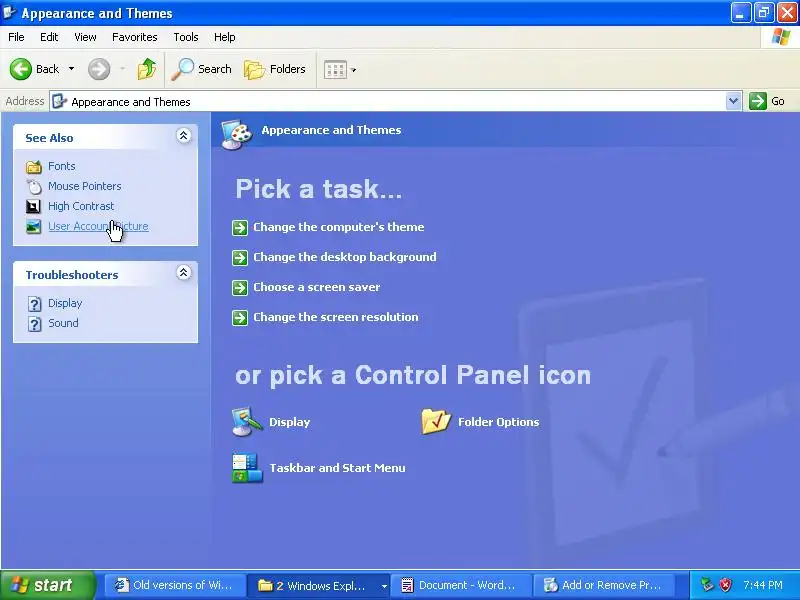The width and height of the screenshot is (800, 600).
Task: Click the red security shield tray icon
Action: [725, 585]
